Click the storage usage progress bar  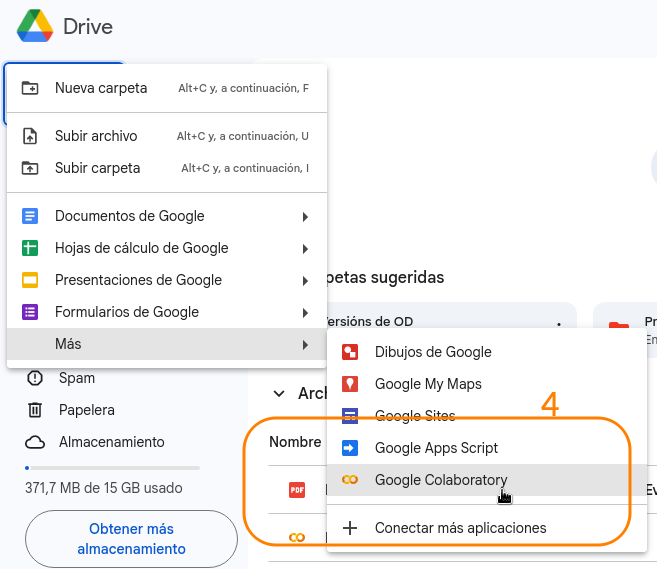click(x=112, y=468)
